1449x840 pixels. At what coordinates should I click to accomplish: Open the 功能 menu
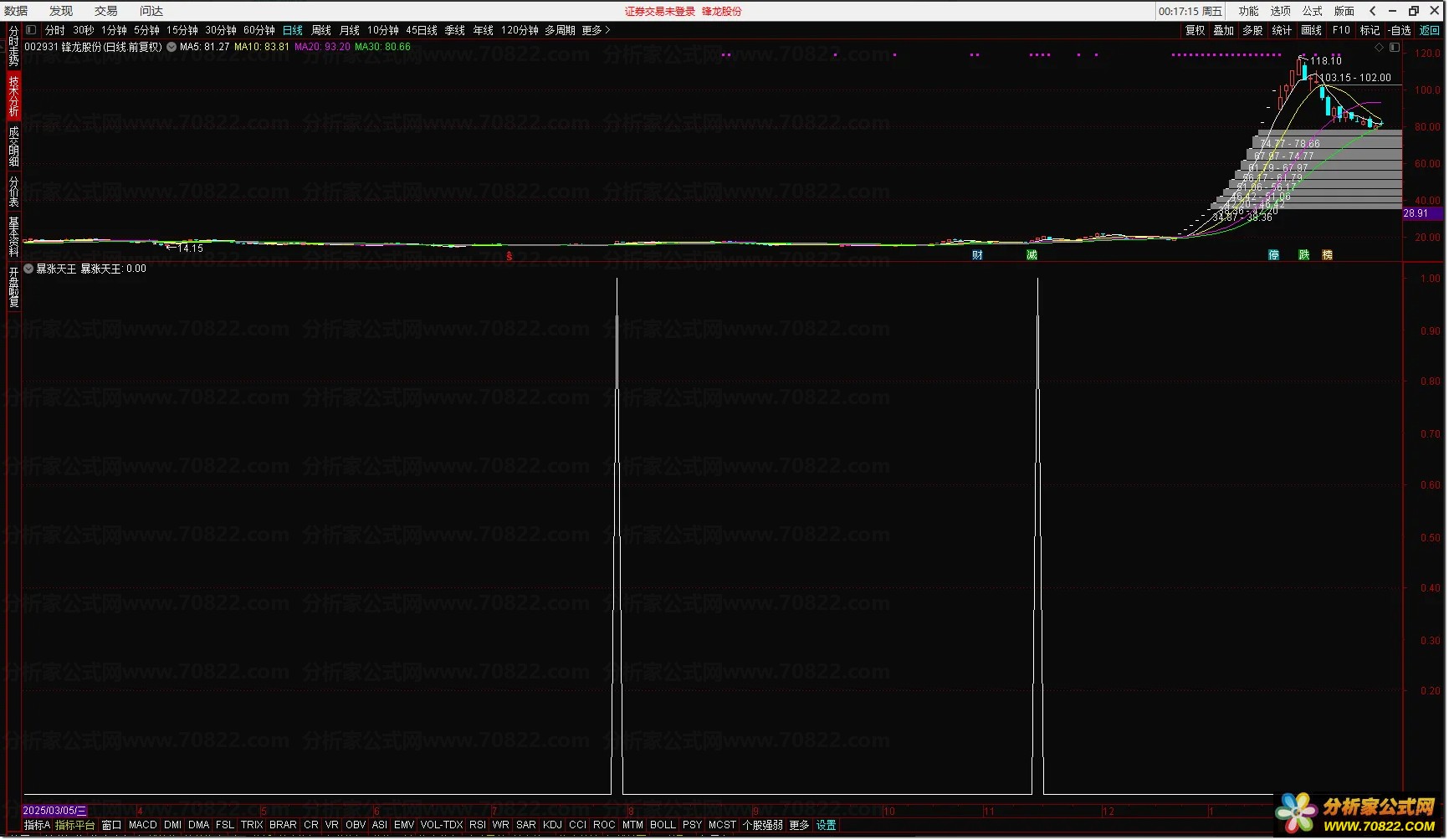[x=1248, y=11]
